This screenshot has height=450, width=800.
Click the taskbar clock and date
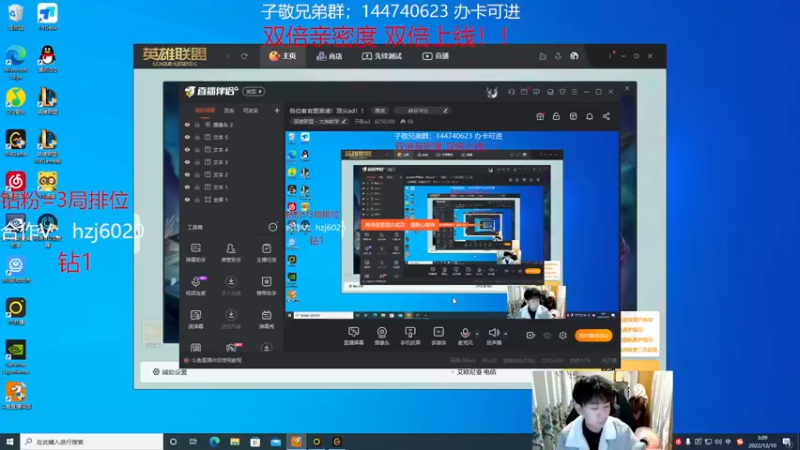(762, 442)
